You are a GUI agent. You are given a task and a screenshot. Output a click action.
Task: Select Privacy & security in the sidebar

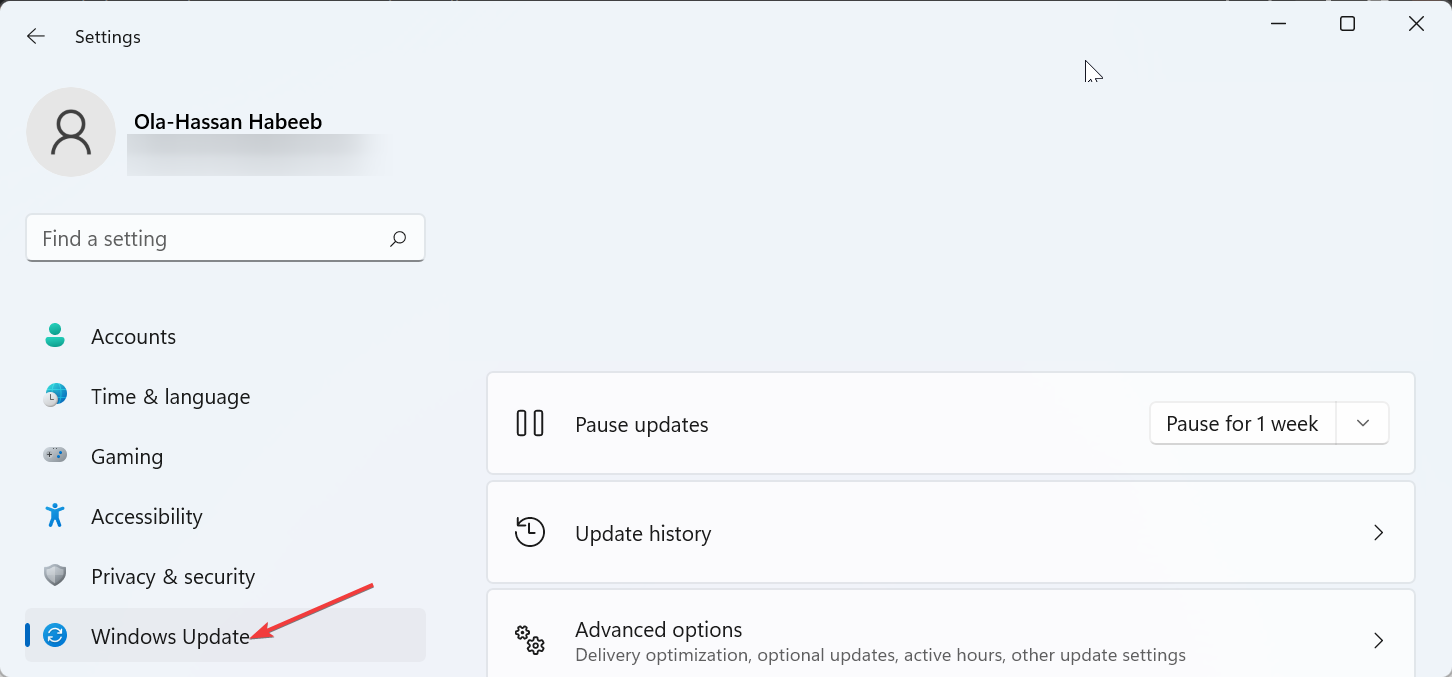[x=172, y=576]
